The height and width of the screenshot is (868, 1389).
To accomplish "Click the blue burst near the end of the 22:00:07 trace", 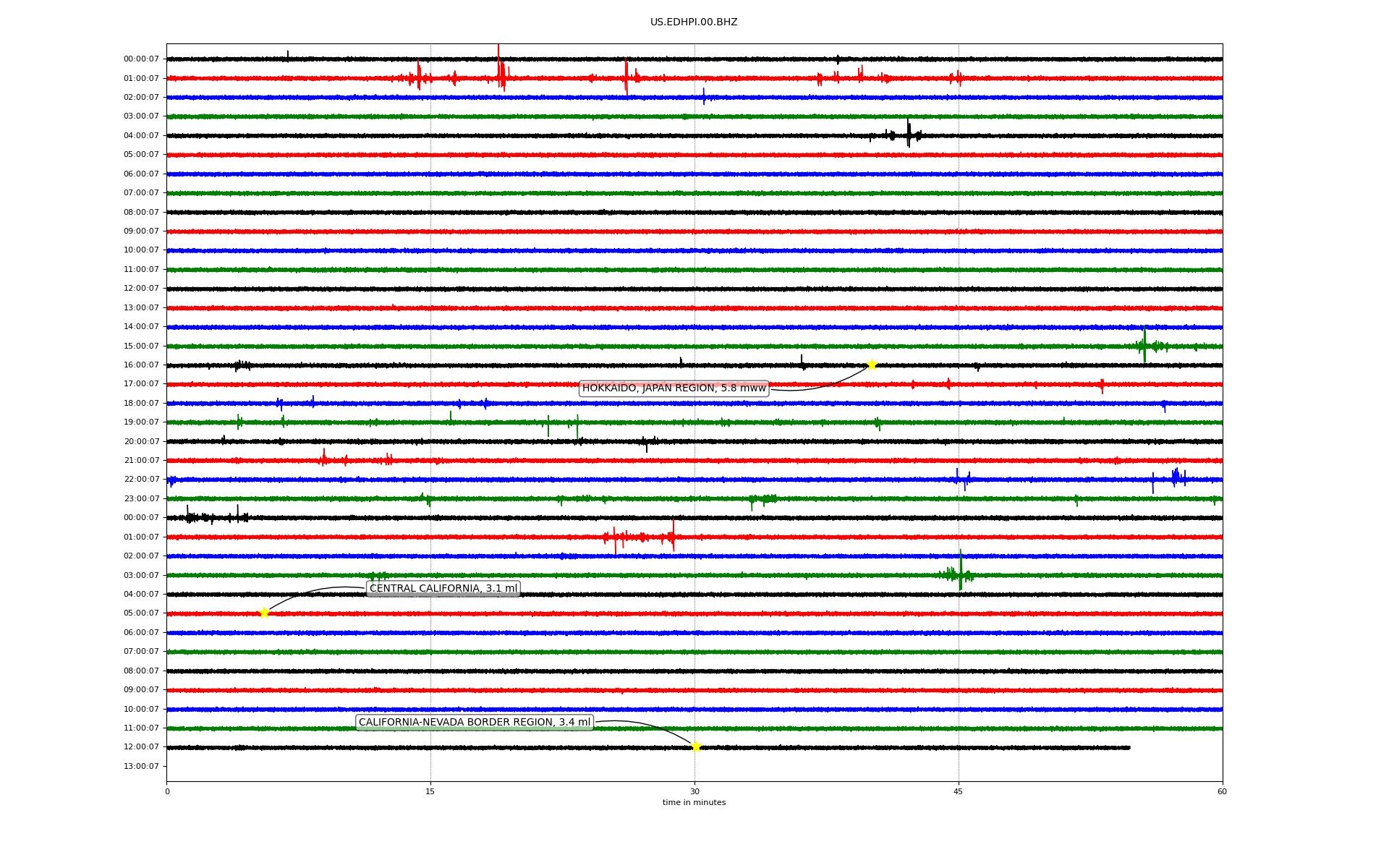I will (1176, 477).
